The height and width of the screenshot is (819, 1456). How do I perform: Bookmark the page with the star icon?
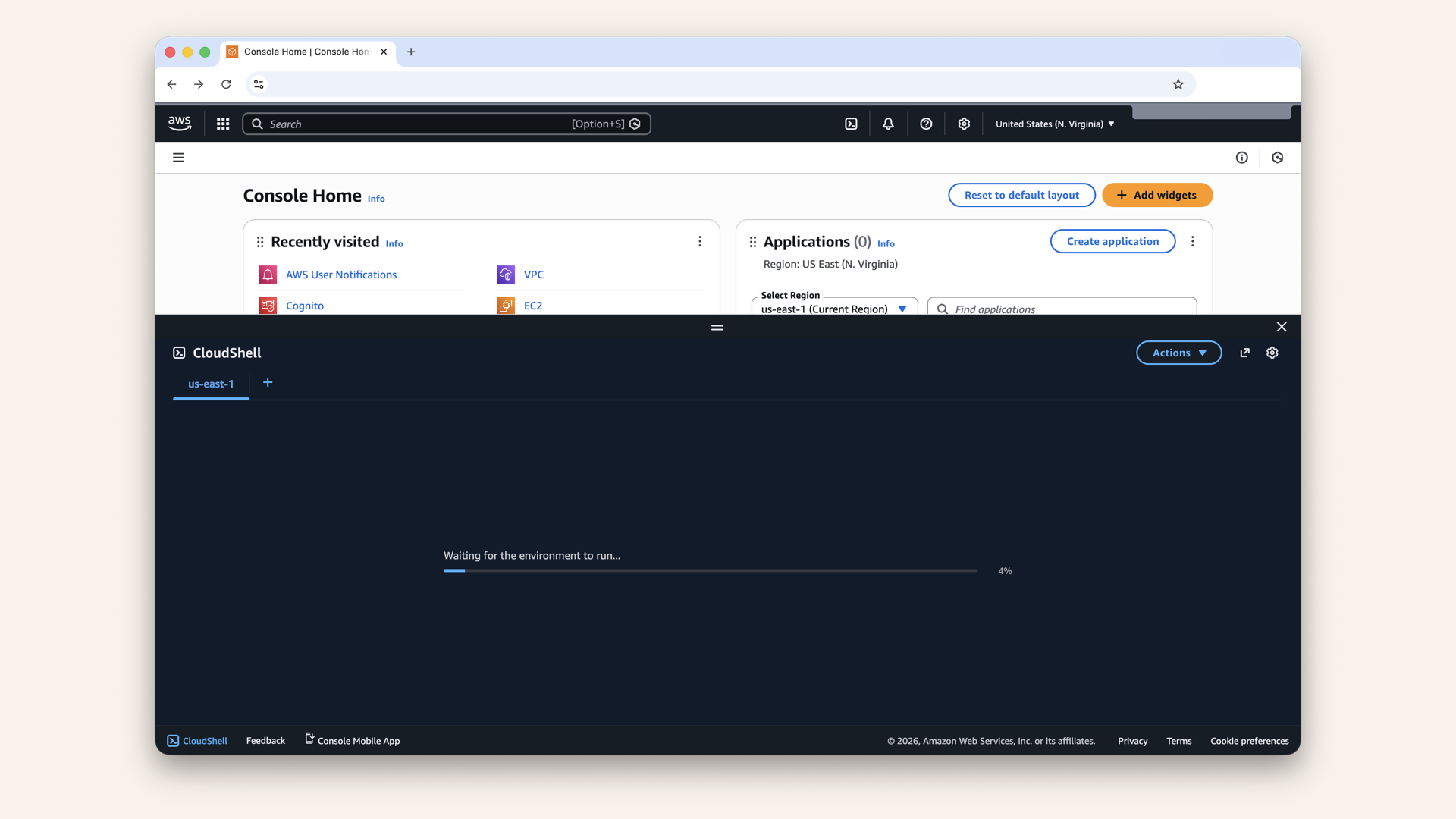(x=1178, y=84)
